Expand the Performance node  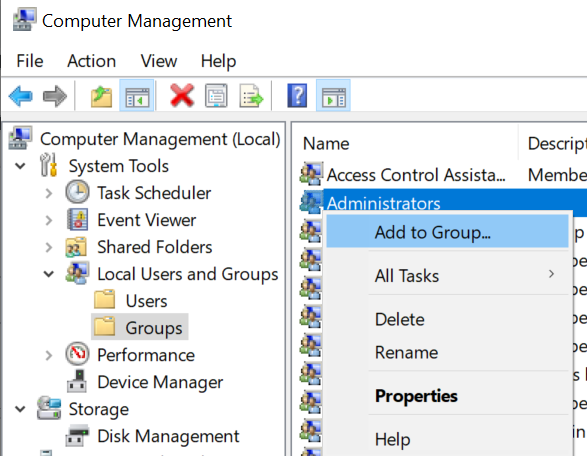click(49, 355)
